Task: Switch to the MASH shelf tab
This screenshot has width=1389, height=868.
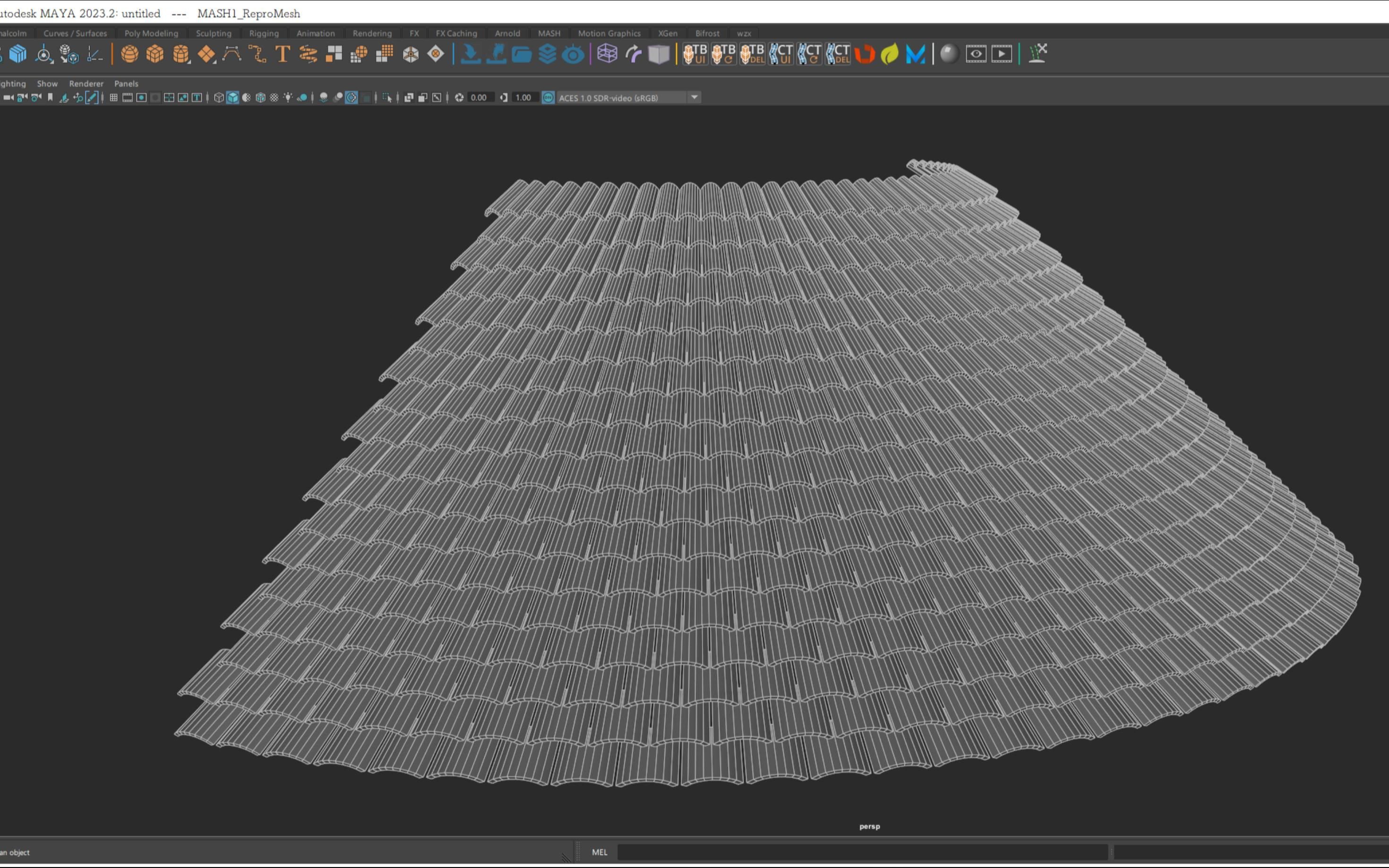Action: click(549, 34)
